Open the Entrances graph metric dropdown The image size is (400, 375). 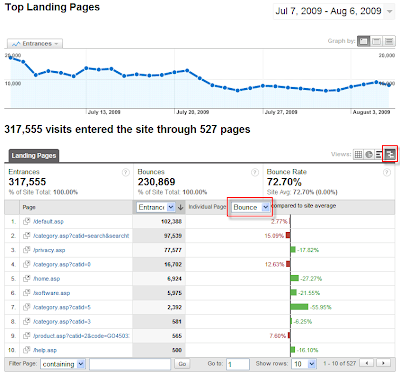(35, 44)
